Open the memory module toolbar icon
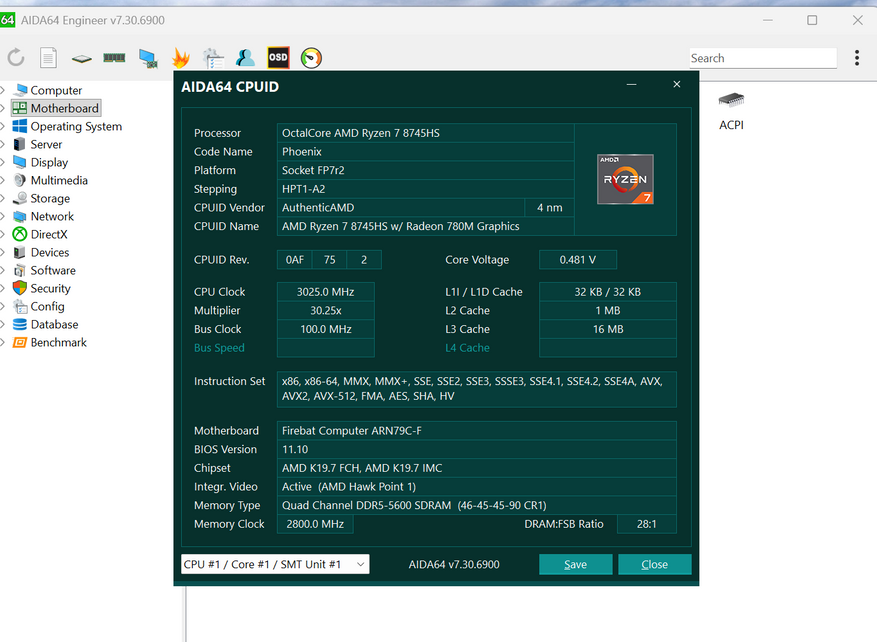This screenshot has height=642, width=877. pyautogui.click(x=114, y=58)
